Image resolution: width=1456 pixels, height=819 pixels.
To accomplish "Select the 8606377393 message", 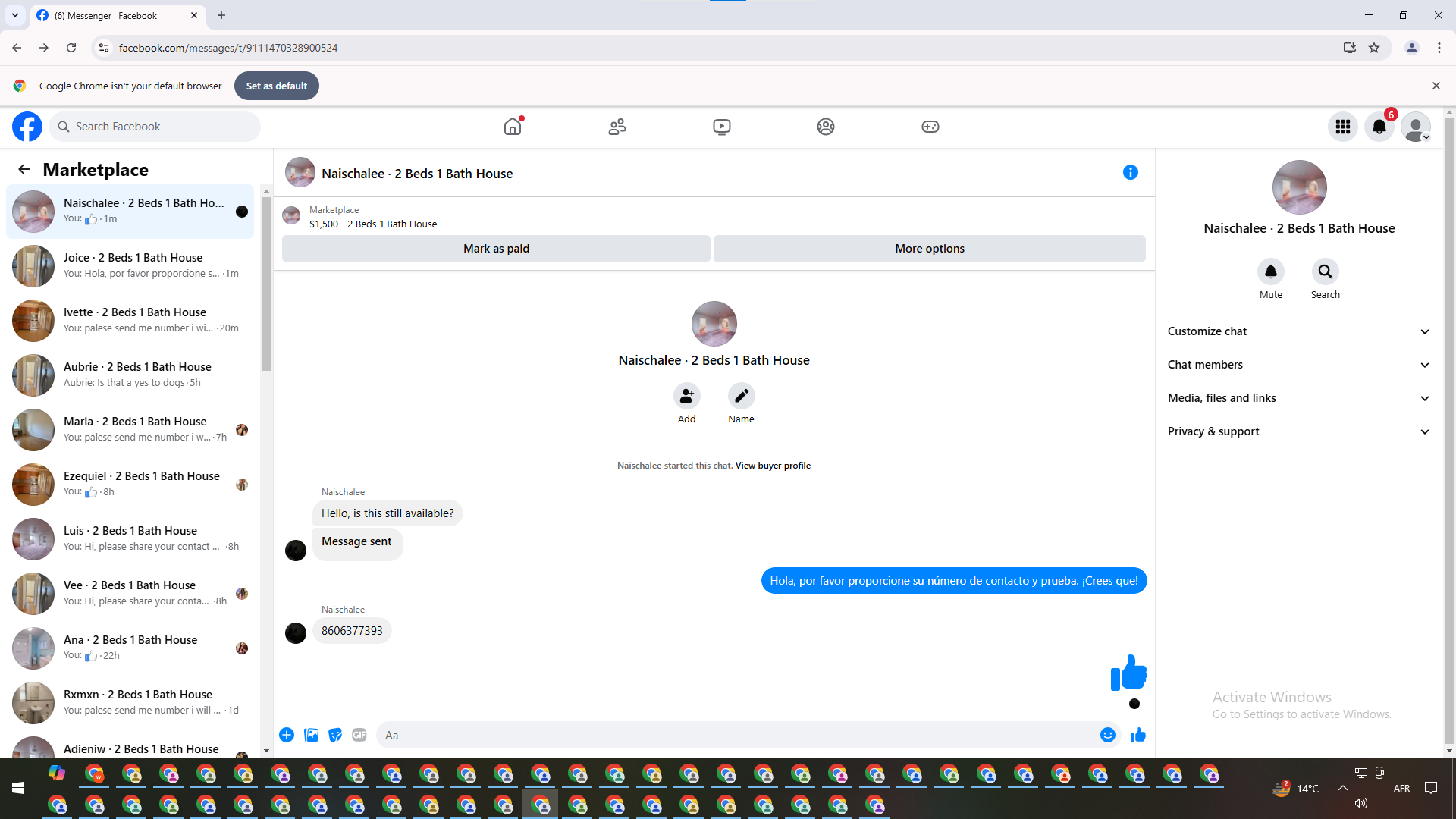I will pos(352,631).
